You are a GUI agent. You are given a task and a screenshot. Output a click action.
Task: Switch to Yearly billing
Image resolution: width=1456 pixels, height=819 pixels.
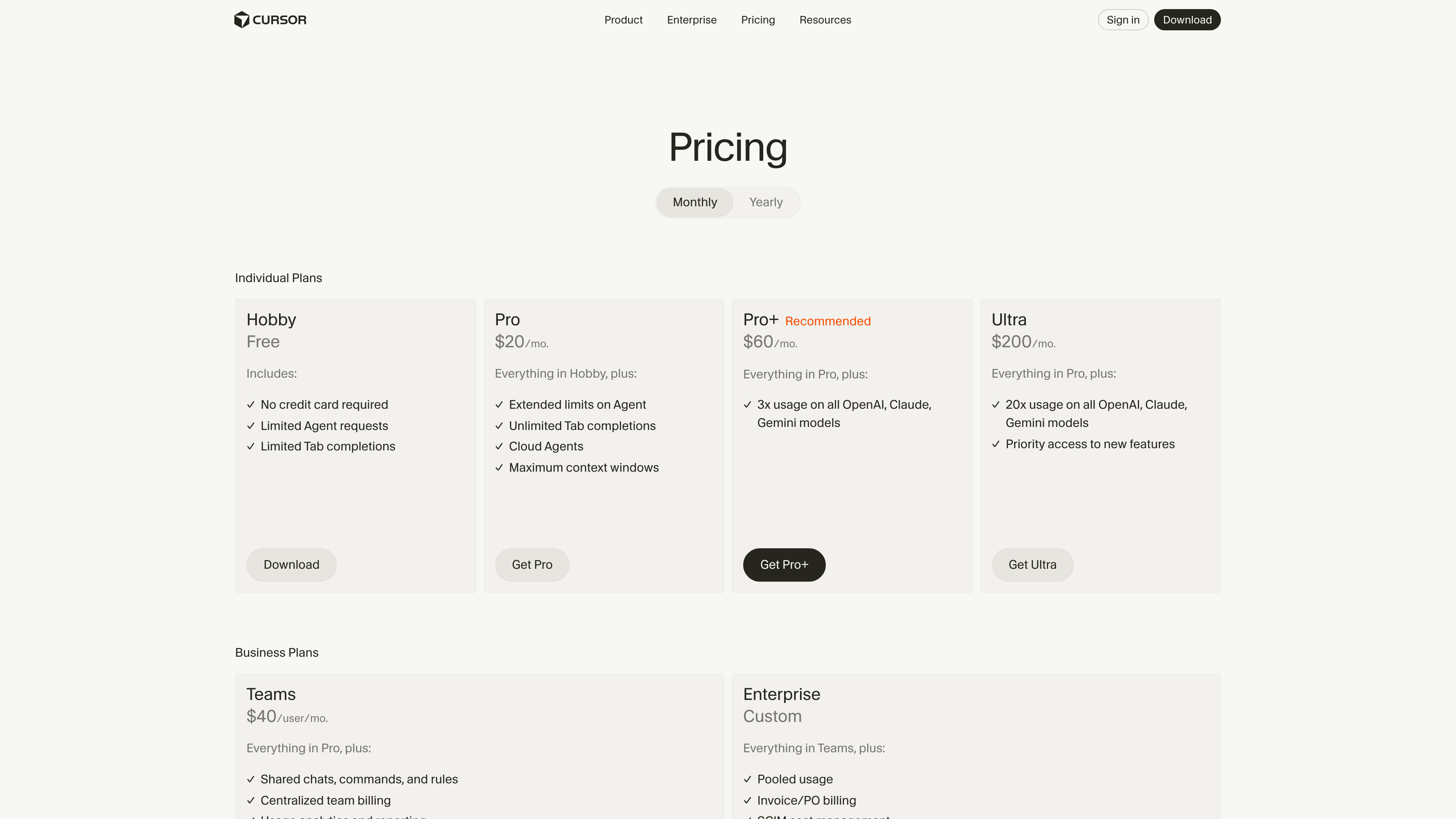(765, 202)
